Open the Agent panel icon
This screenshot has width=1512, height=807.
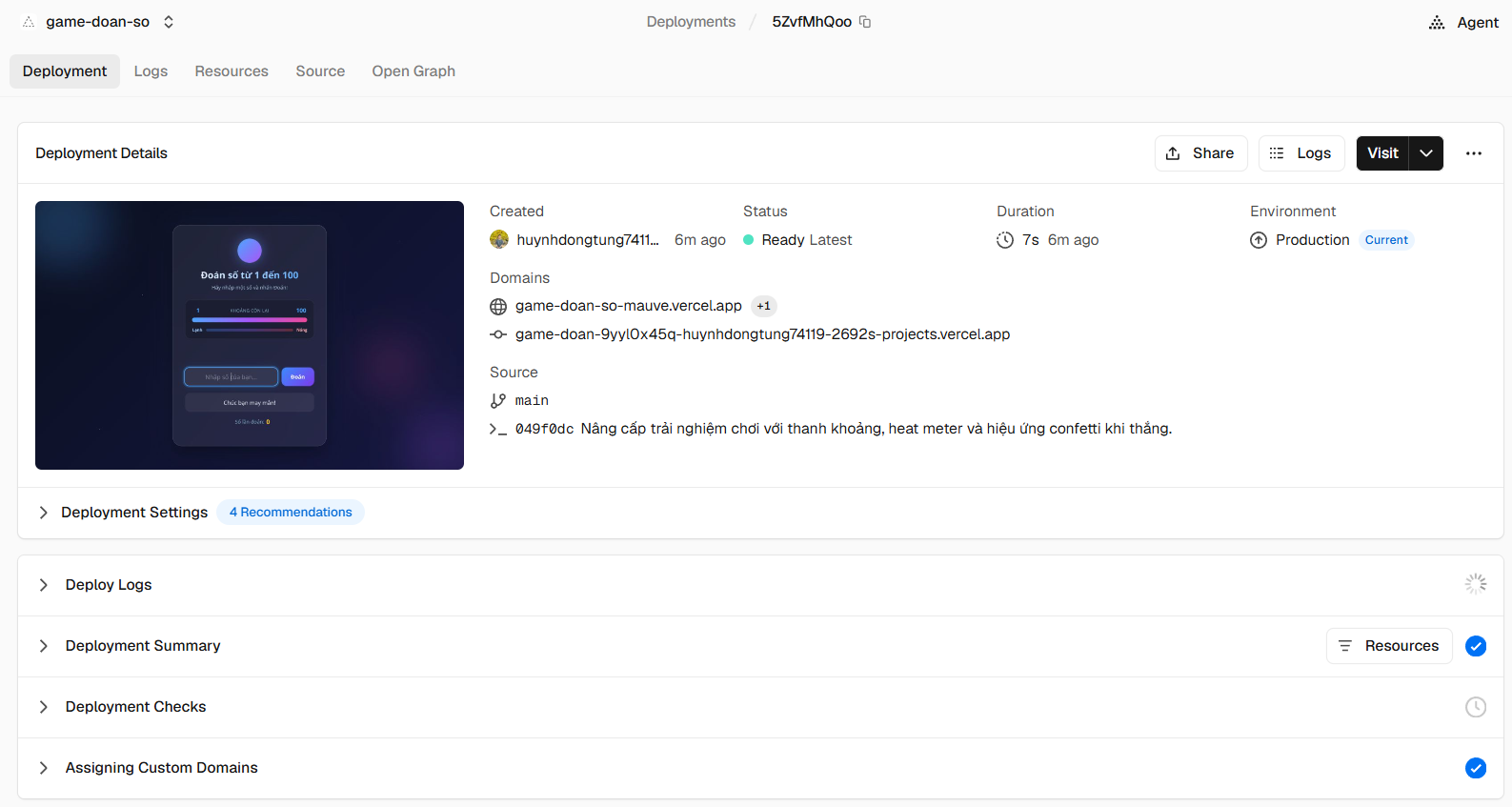(x=1437, y=22)
